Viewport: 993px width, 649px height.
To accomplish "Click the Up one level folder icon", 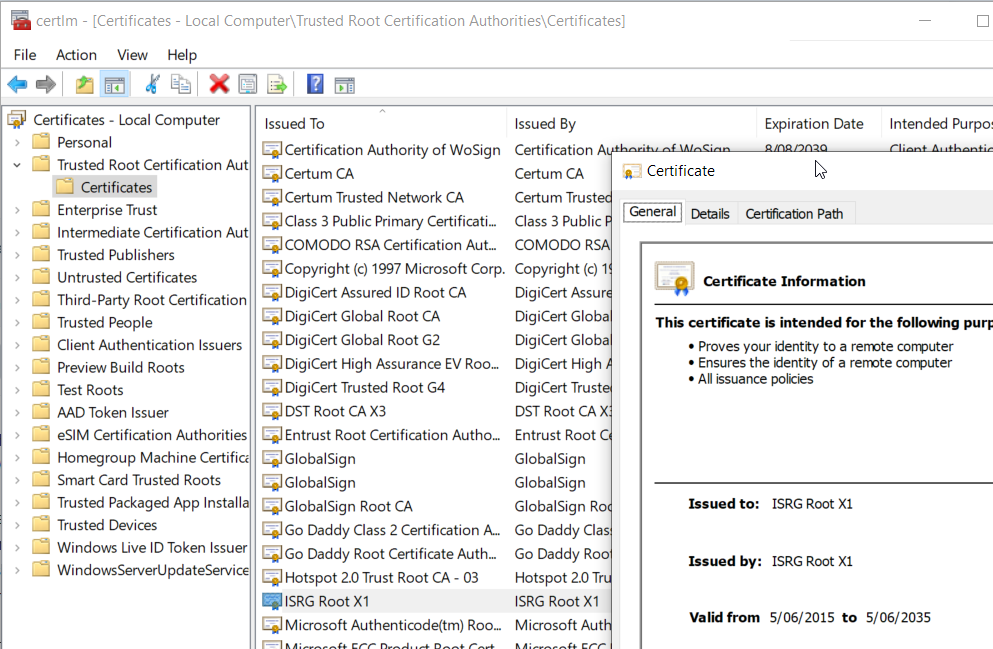I will point(84,84).
